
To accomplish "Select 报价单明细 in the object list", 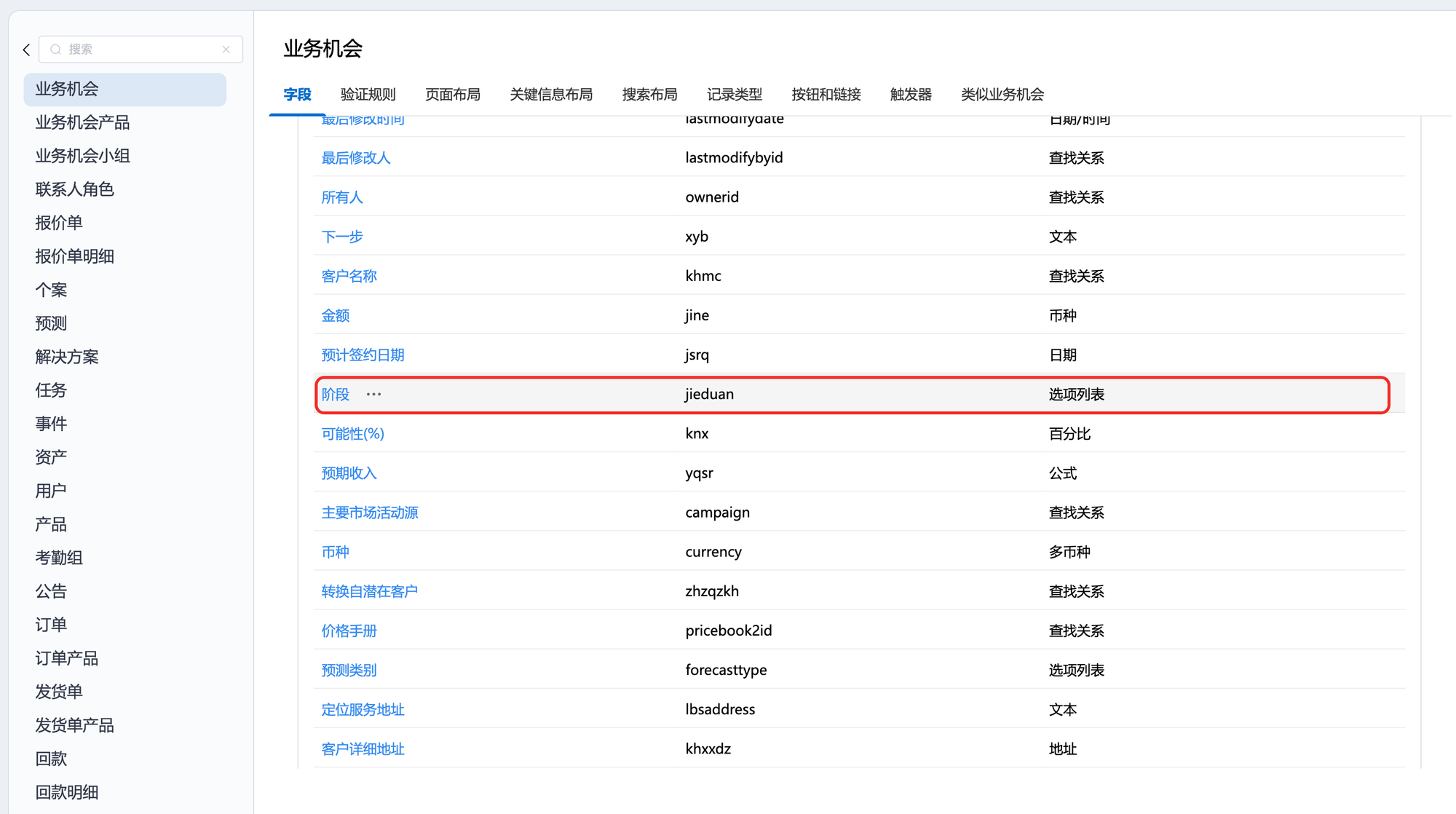I will point(74,256).
